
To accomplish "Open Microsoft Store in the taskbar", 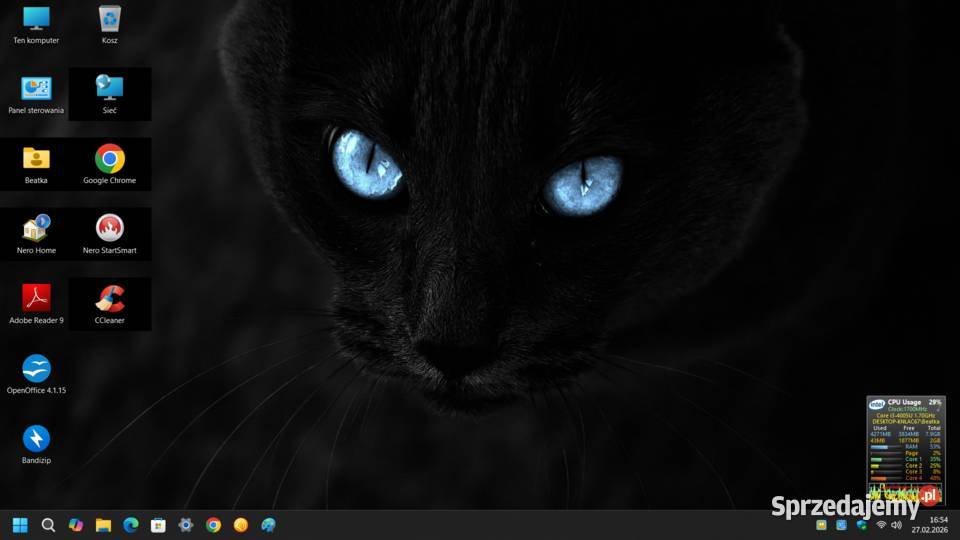I will [158, 525].
